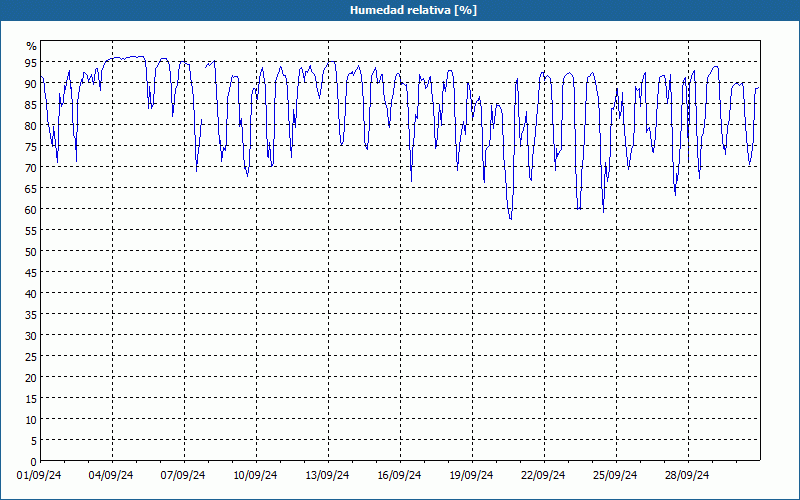Click the x-axis date label 07/09/24
Screen dimensions: 800x500
[183, 475]
